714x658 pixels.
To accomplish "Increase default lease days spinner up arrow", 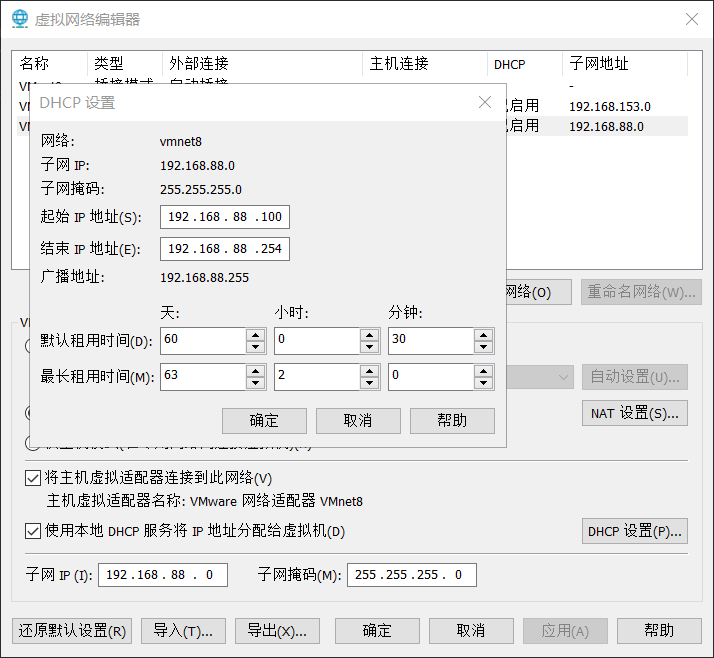I will point(255,334).
